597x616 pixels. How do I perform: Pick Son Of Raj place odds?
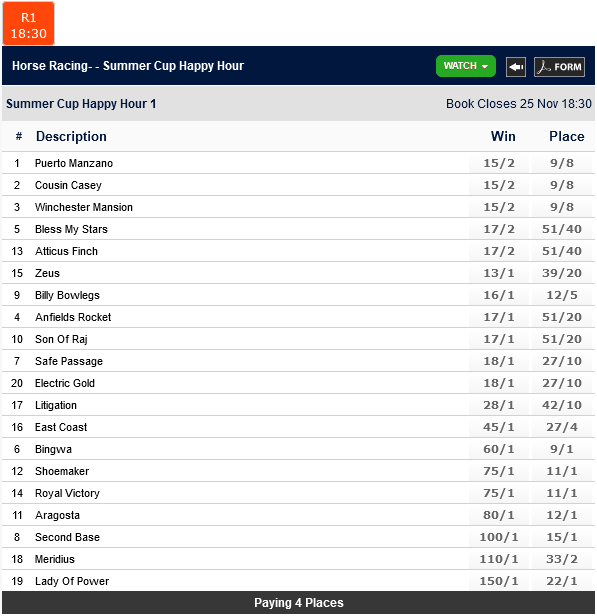click(x=561, y=339)
